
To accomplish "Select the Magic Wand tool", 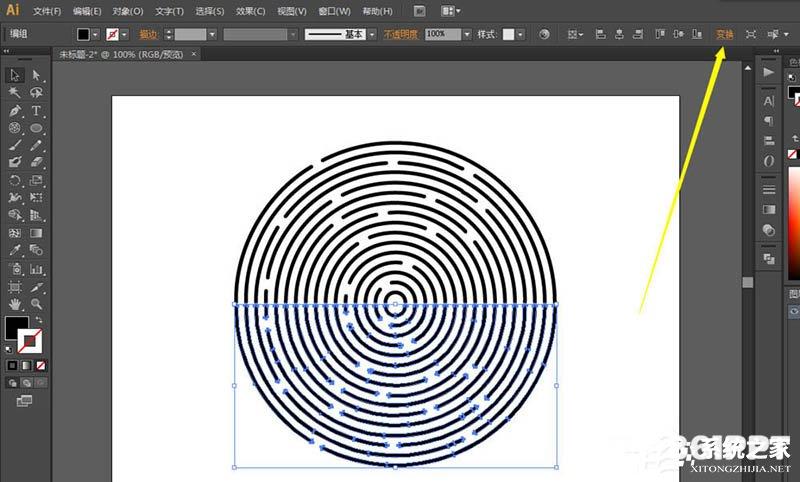I will 15,92.
